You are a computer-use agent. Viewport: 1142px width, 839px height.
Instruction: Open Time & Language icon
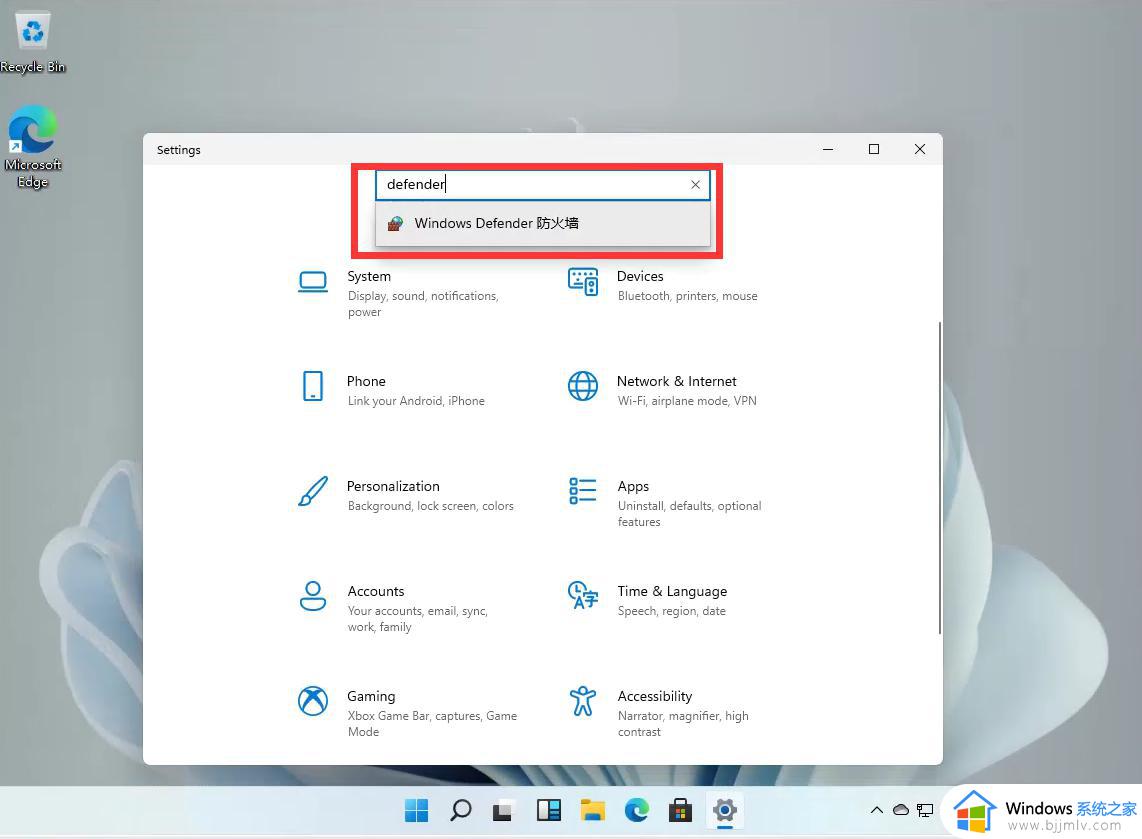pos(583,595)
